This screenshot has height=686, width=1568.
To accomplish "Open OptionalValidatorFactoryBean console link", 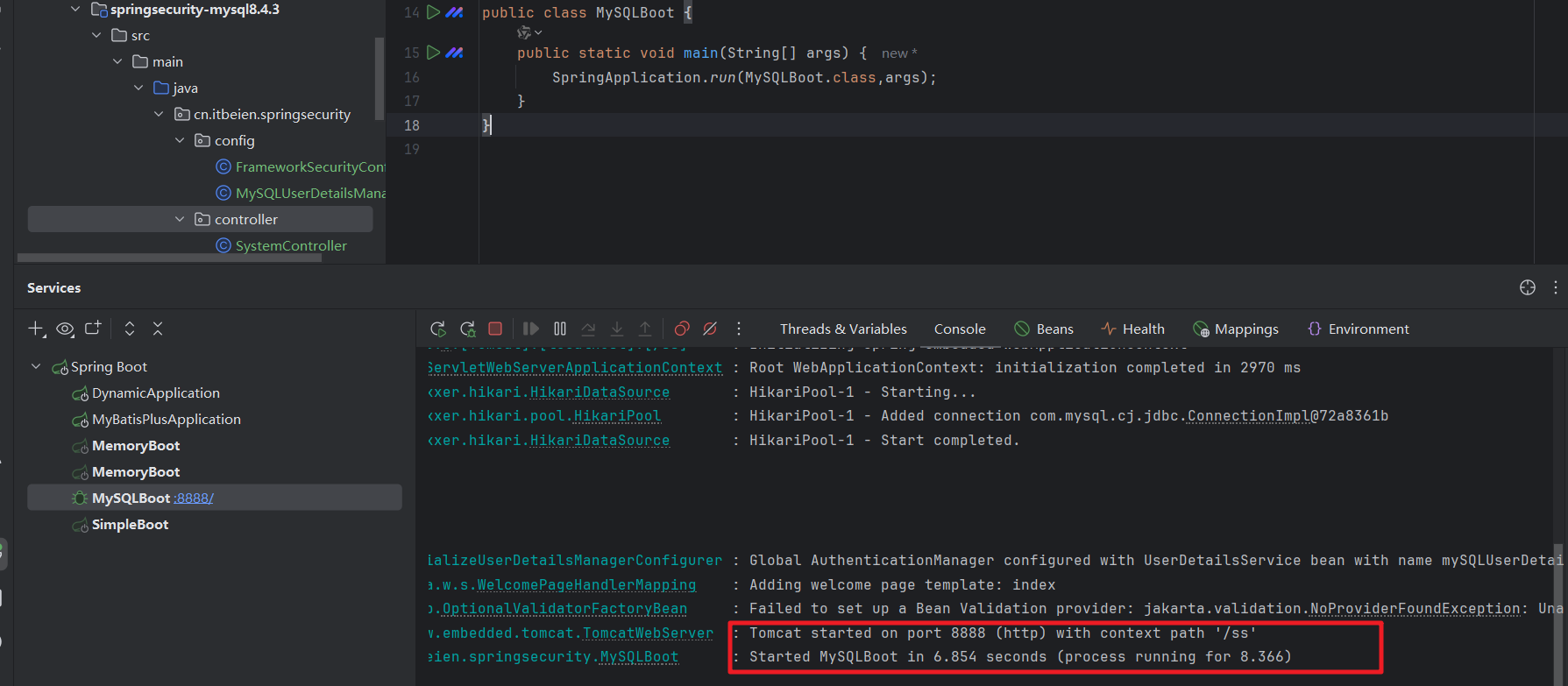I will coord(564,608).
